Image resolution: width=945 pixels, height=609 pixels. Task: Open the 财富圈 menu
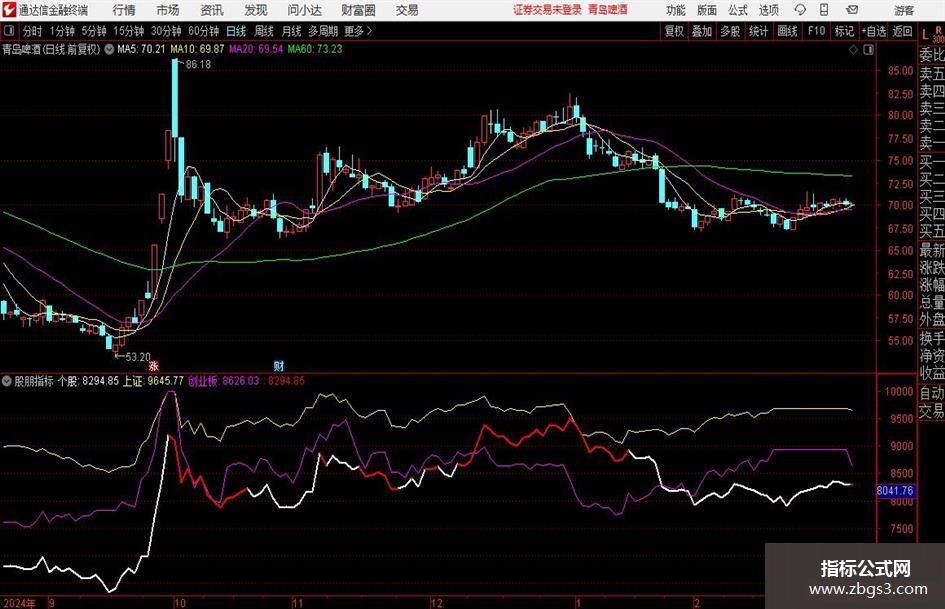(358, 10)
